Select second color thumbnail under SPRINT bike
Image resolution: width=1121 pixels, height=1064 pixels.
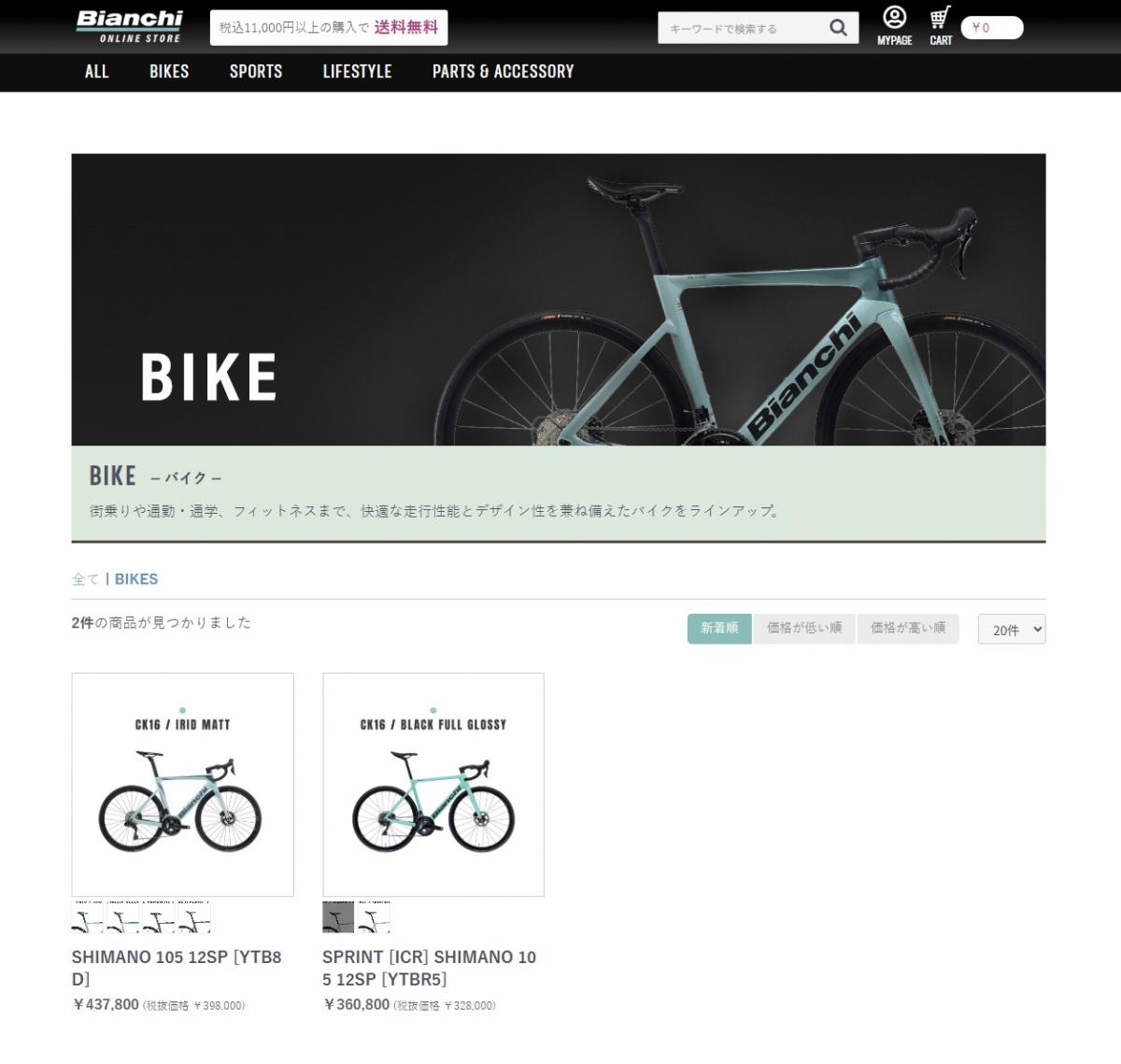click(374, 917)
